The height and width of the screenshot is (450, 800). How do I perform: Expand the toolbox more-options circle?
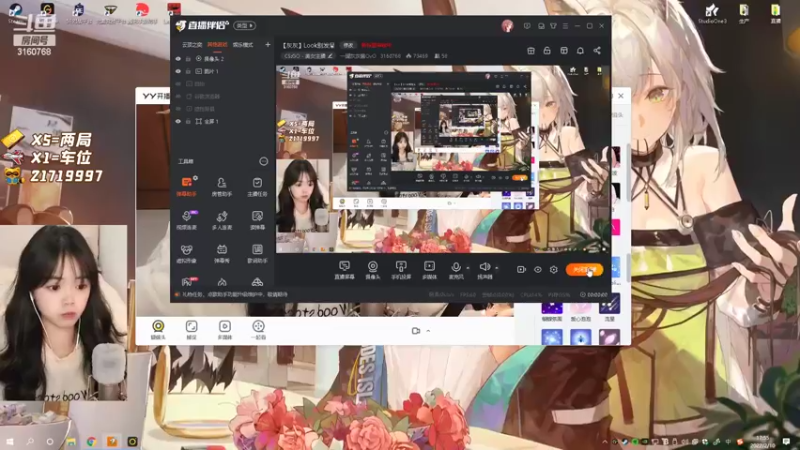tap(263, 161)
